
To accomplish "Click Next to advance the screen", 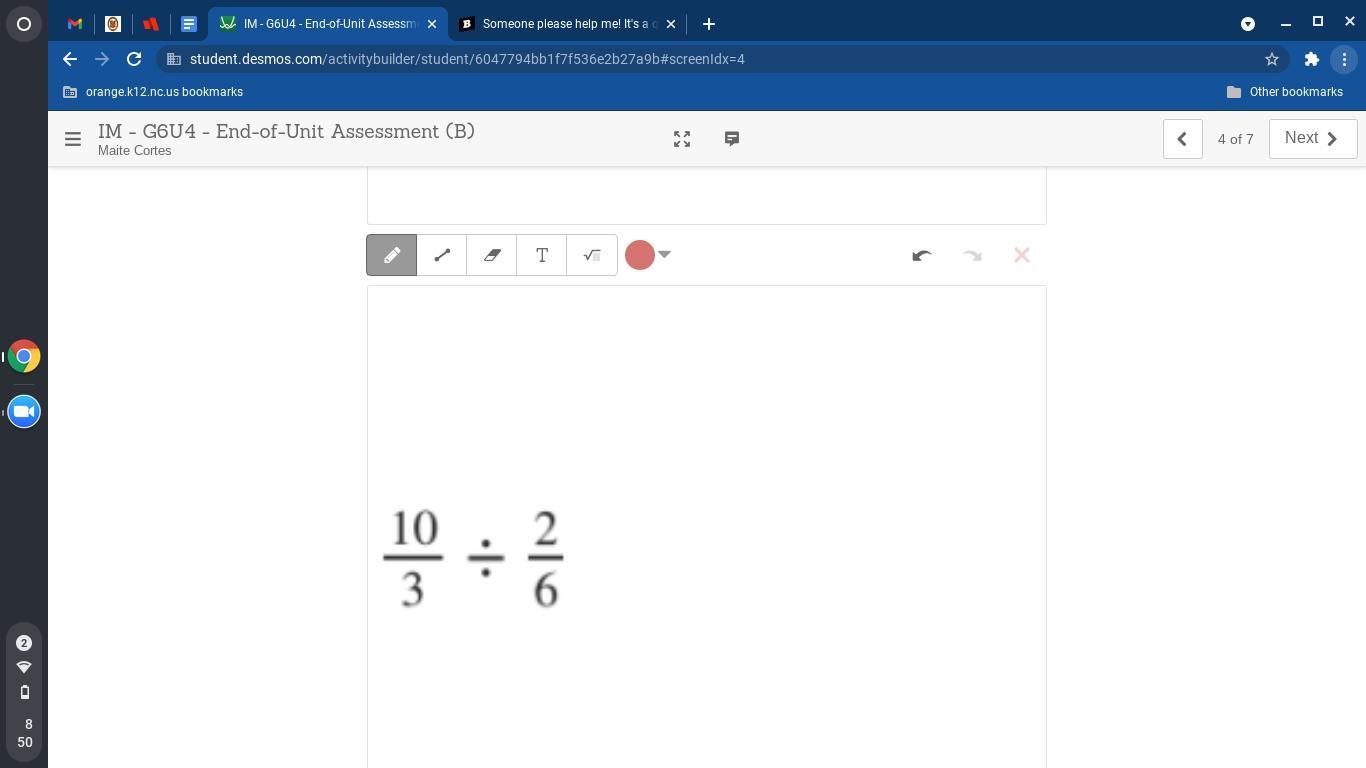I will click(1313, 139).
